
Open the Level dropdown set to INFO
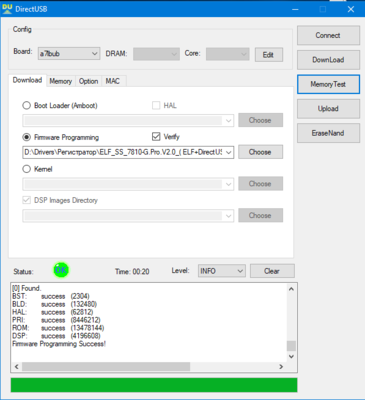[221, 271]
